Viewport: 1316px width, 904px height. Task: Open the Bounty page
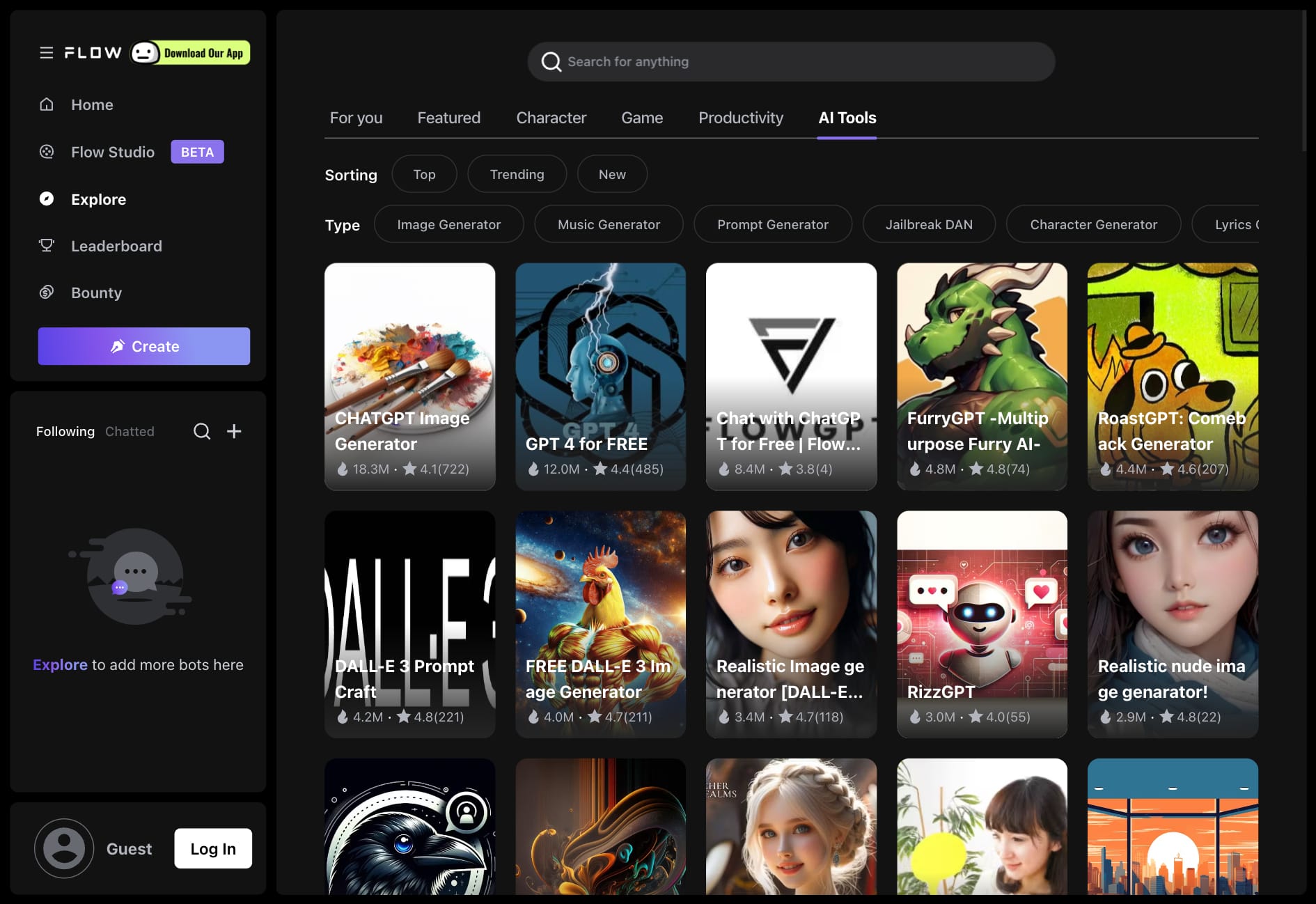(x=97, y=293)
